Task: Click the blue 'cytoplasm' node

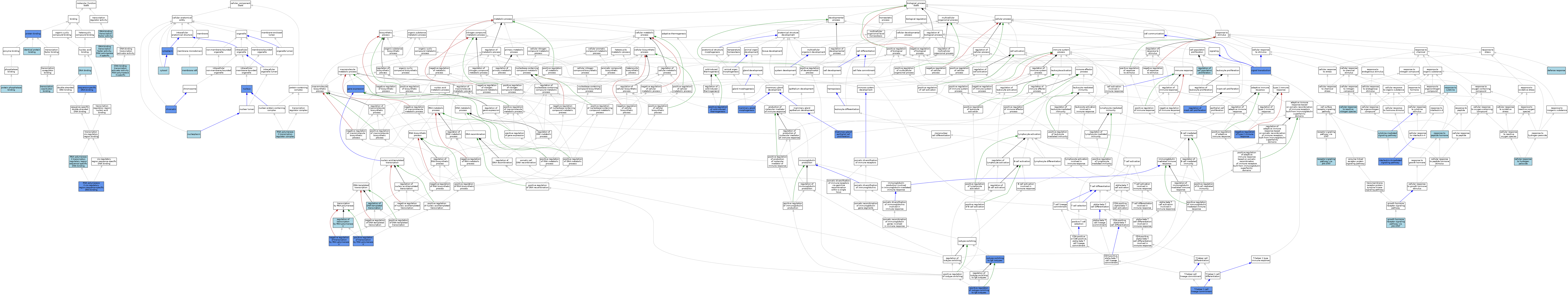Action: 167,51
